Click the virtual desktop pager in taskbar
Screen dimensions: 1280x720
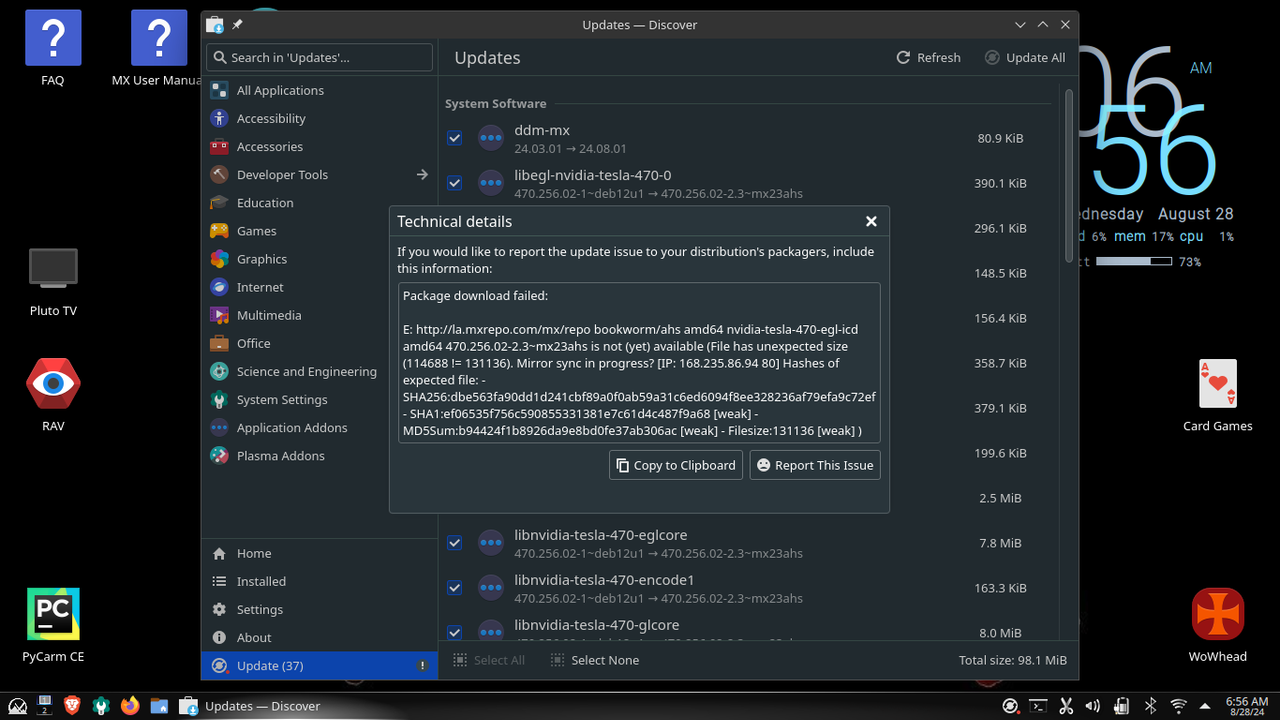point(44,706)
